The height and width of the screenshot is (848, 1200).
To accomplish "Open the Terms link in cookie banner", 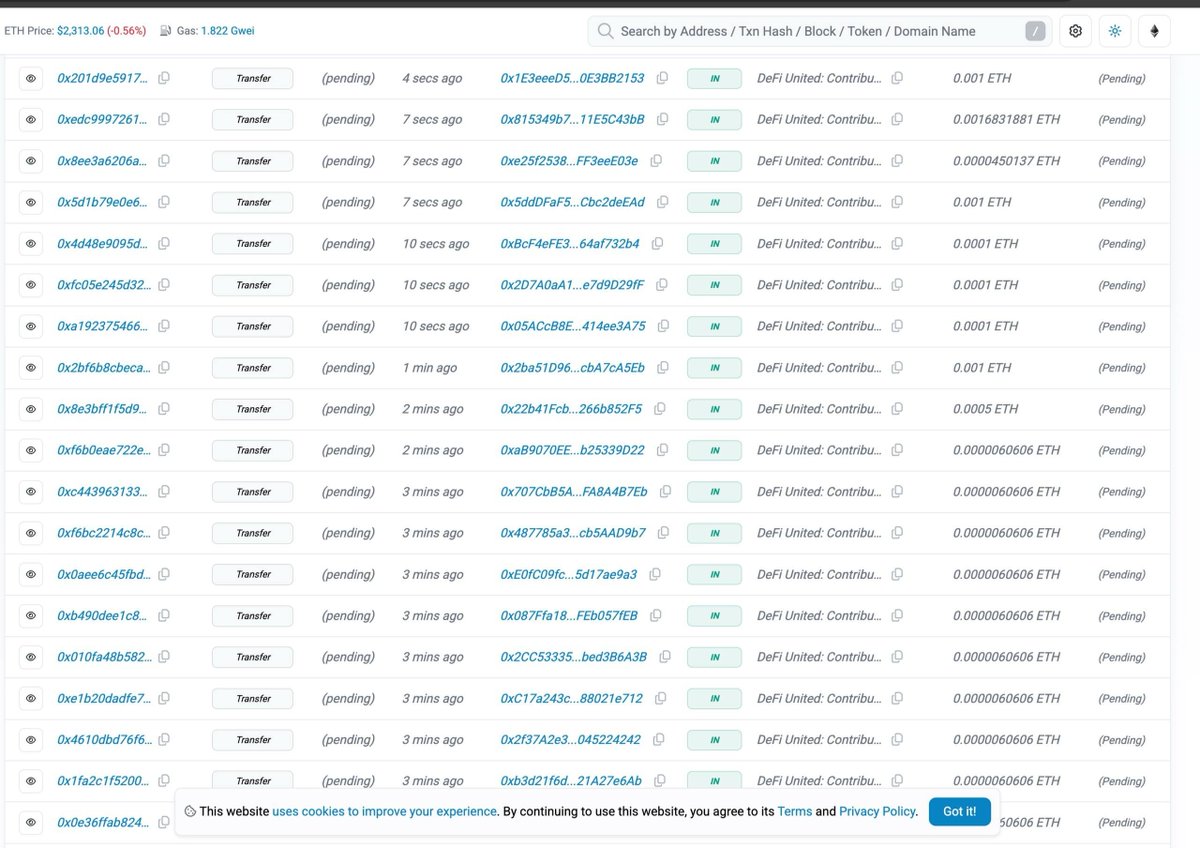I will (793, 811).
